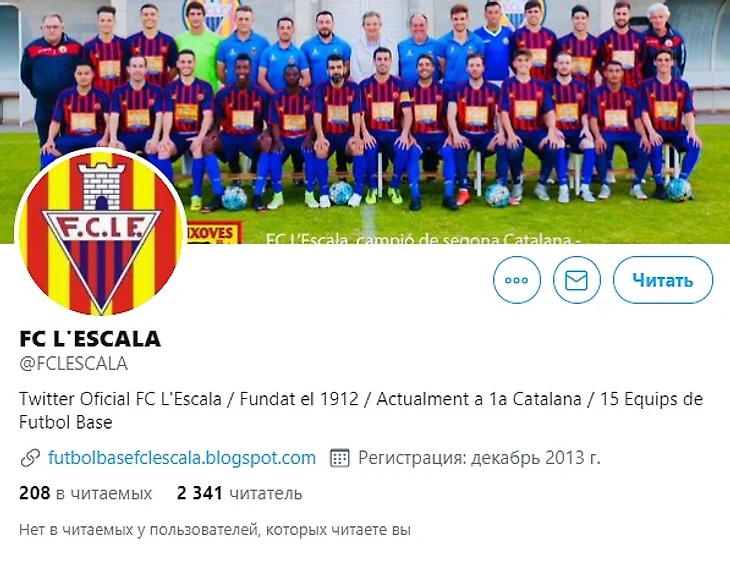Select the @FCLESCALA handle text
The width and height of the screenshot is (730, 562).
tap(74, 364)
